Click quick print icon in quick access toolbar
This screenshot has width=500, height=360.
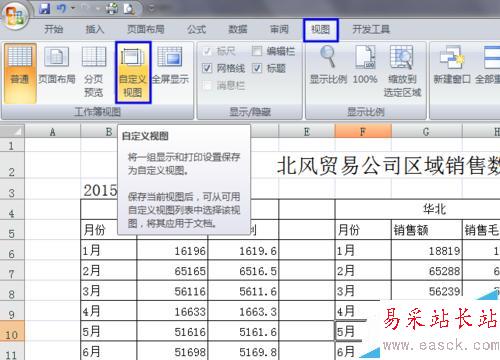(x=112, y=9)
